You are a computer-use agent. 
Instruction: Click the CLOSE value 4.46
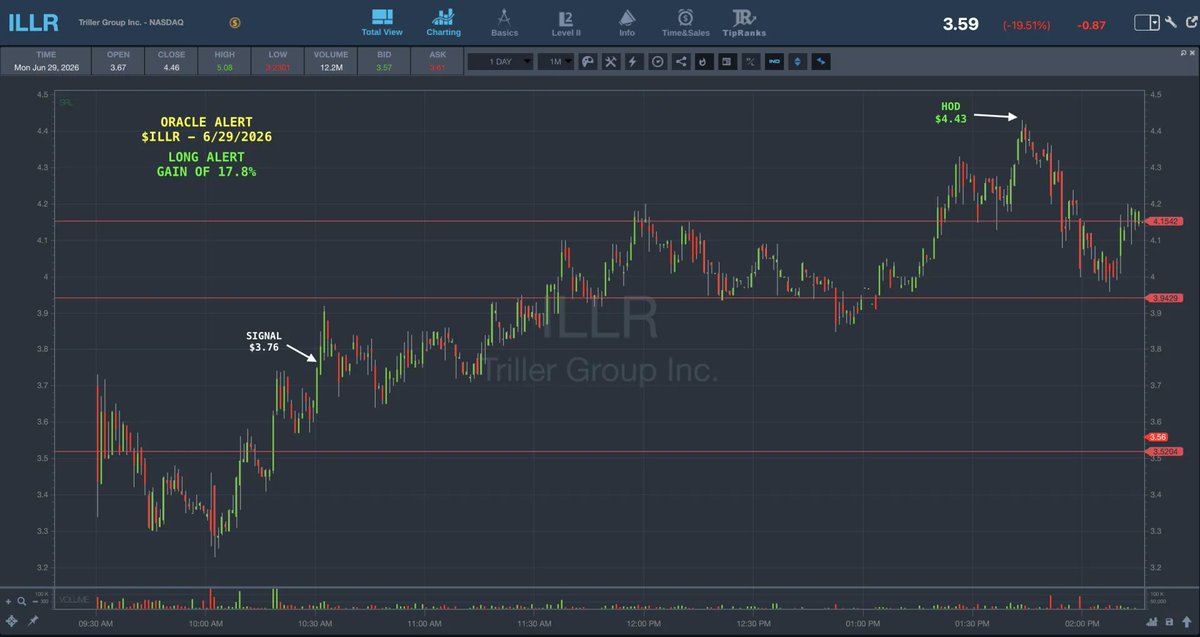(x=171, y=67)
